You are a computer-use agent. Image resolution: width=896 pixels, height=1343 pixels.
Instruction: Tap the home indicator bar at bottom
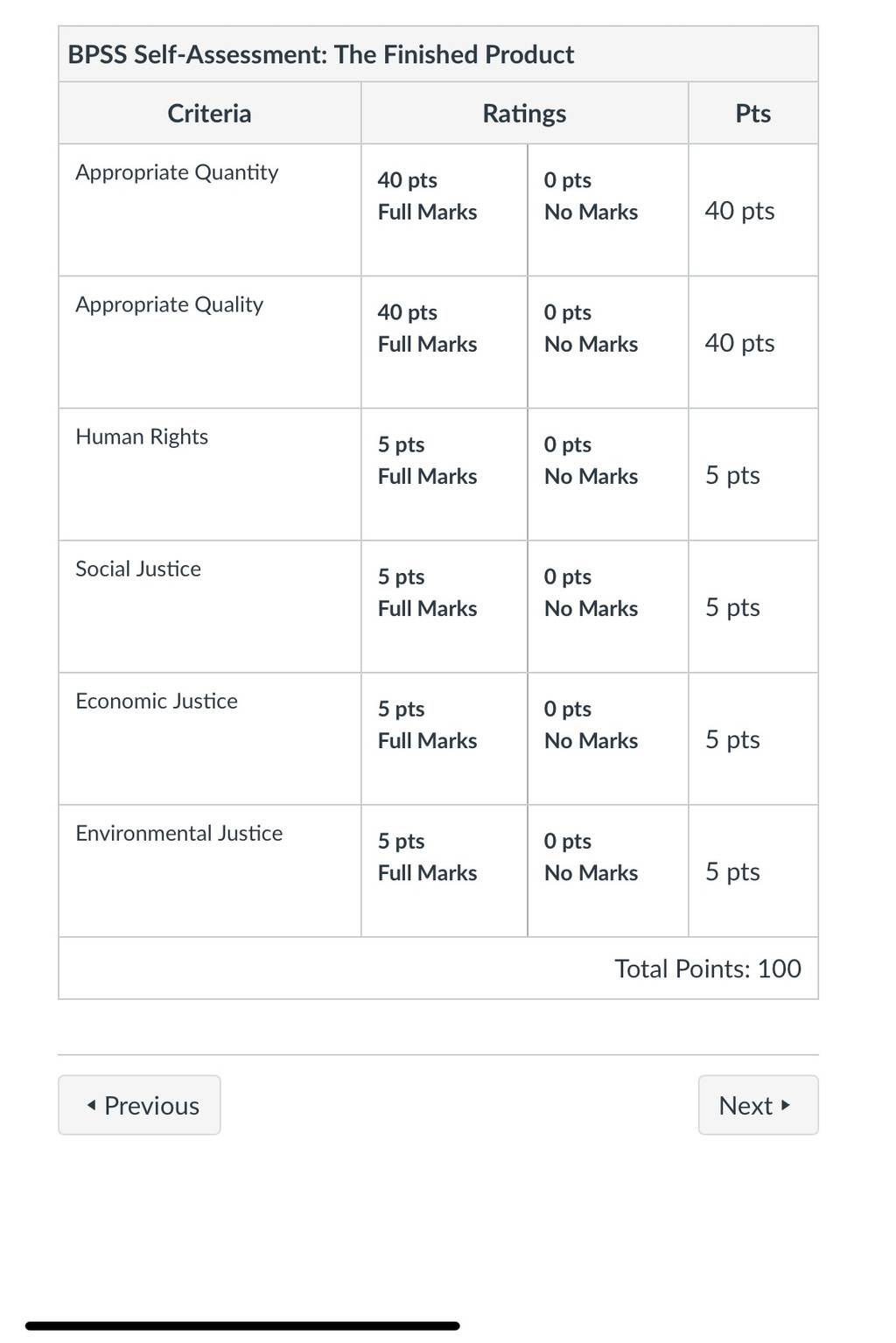(x=242, y=1326)
